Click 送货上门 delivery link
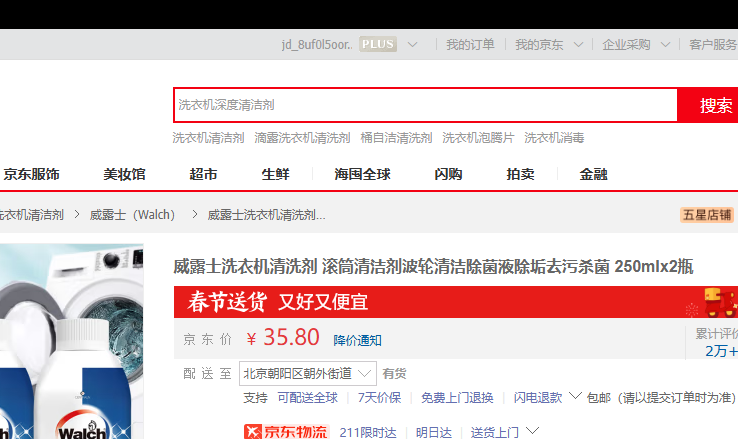Image resolution: width=738 pixels, height=439 pixels. click(x=495, y=432)
